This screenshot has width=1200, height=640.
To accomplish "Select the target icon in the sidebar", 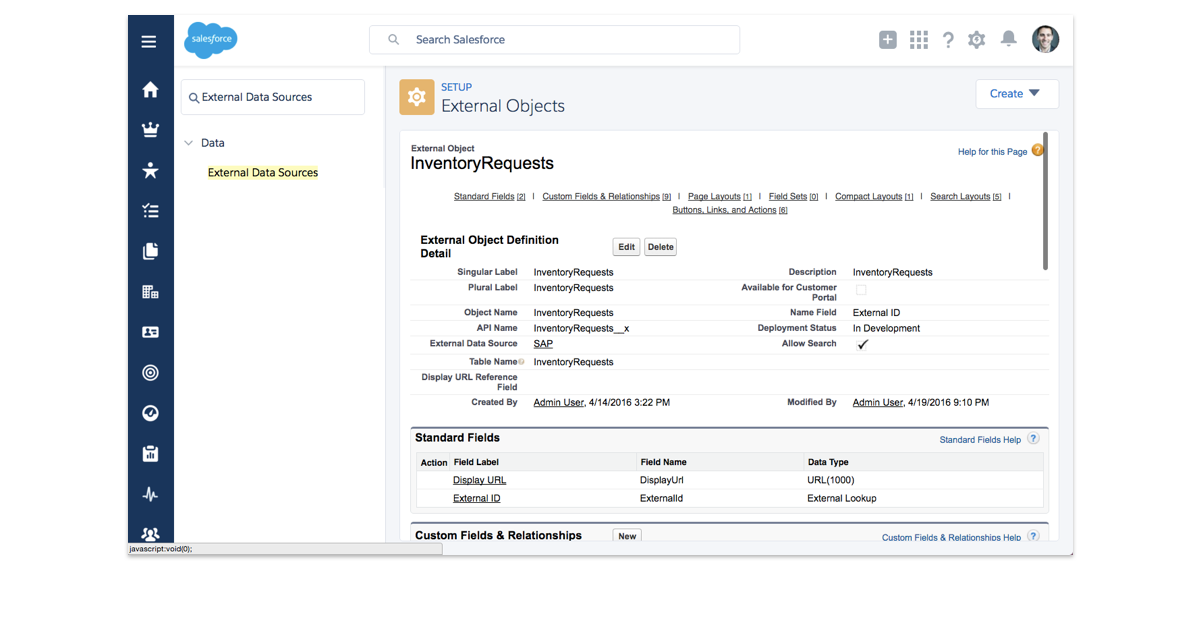I will point(150,372).
